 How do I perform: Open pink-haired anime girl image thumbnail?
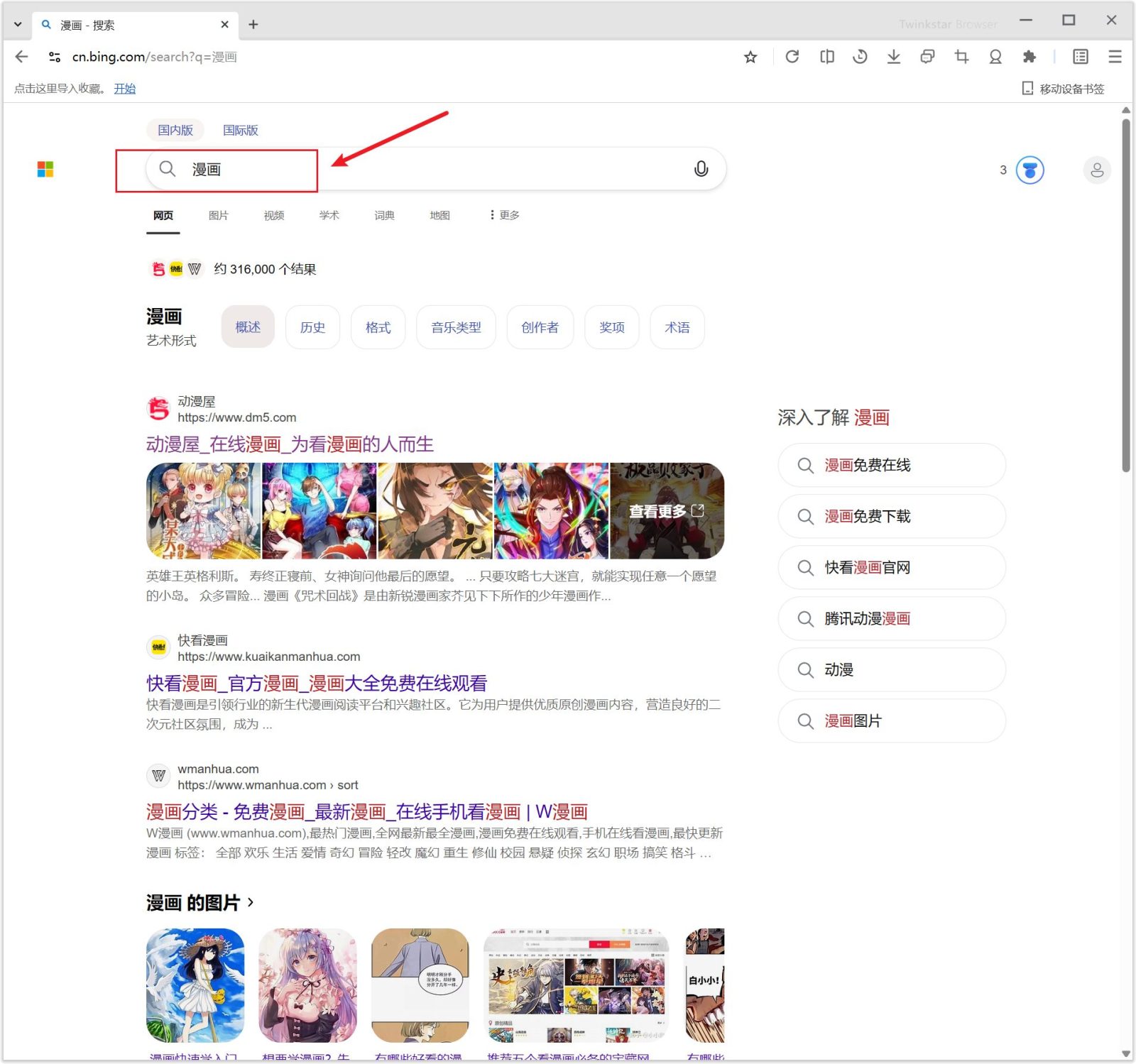(x=307, y=985)
